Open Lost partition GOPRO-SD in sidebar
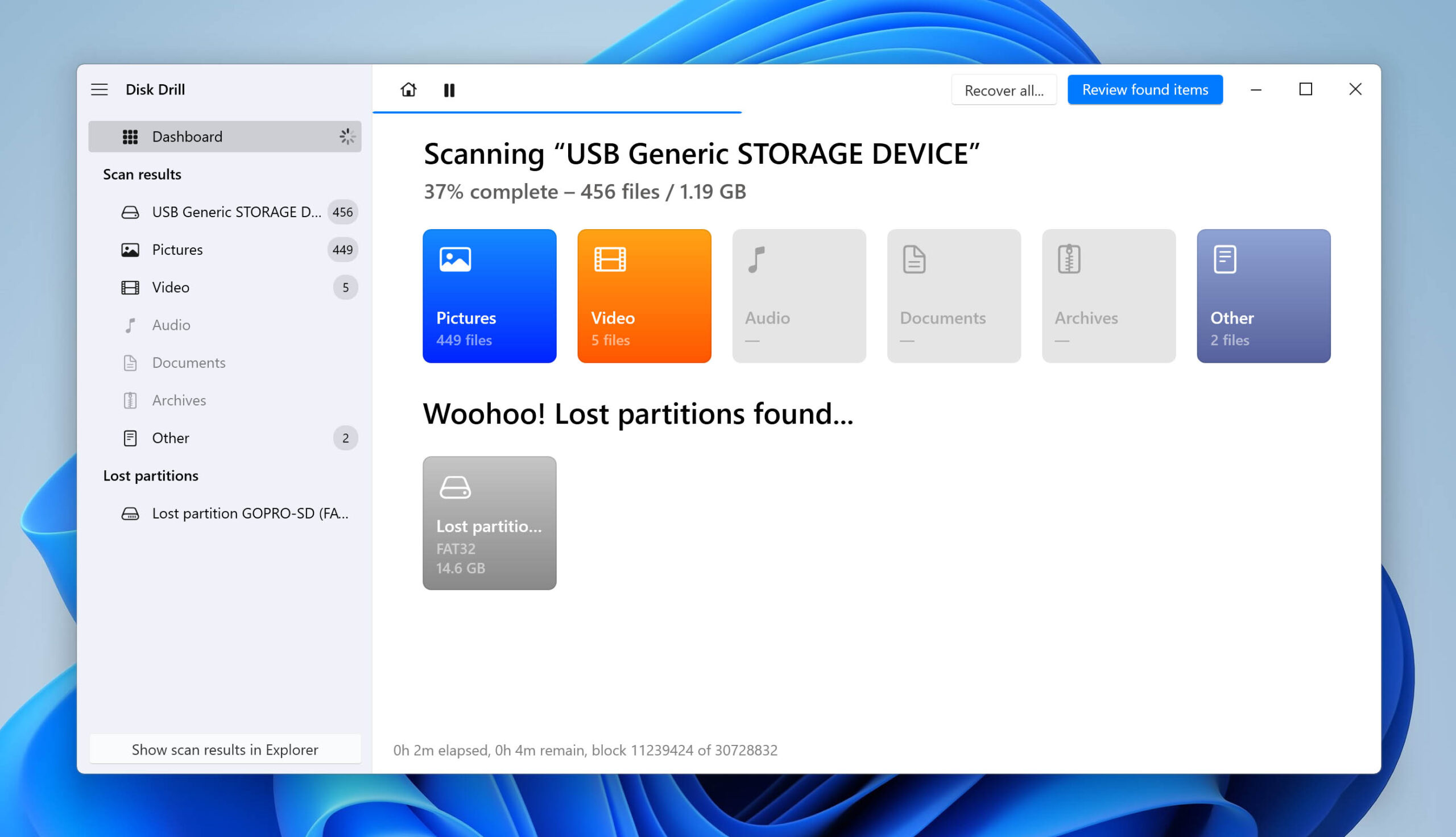Screen dimensions: 1456x837 point(225,513)
